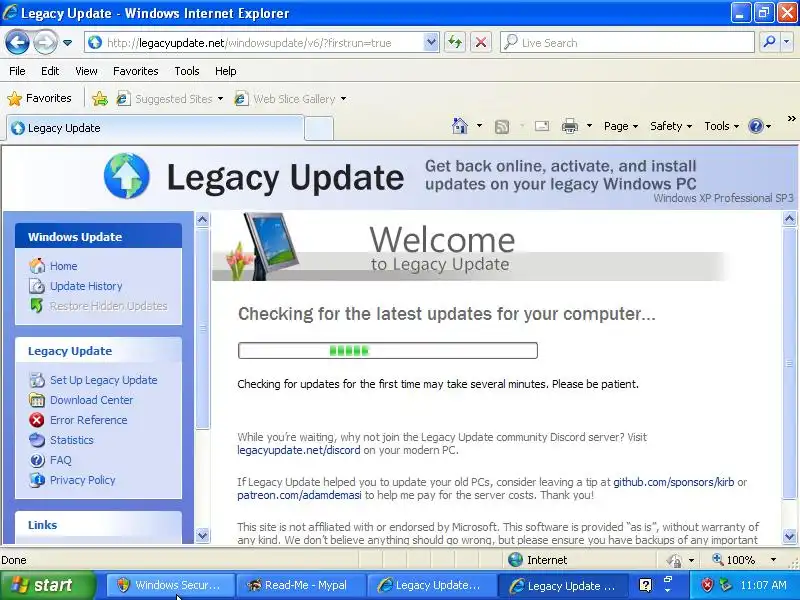Viewport: 800px width, 600px height.
Task: Click the Refresh page button
Action: pos(455,43)
